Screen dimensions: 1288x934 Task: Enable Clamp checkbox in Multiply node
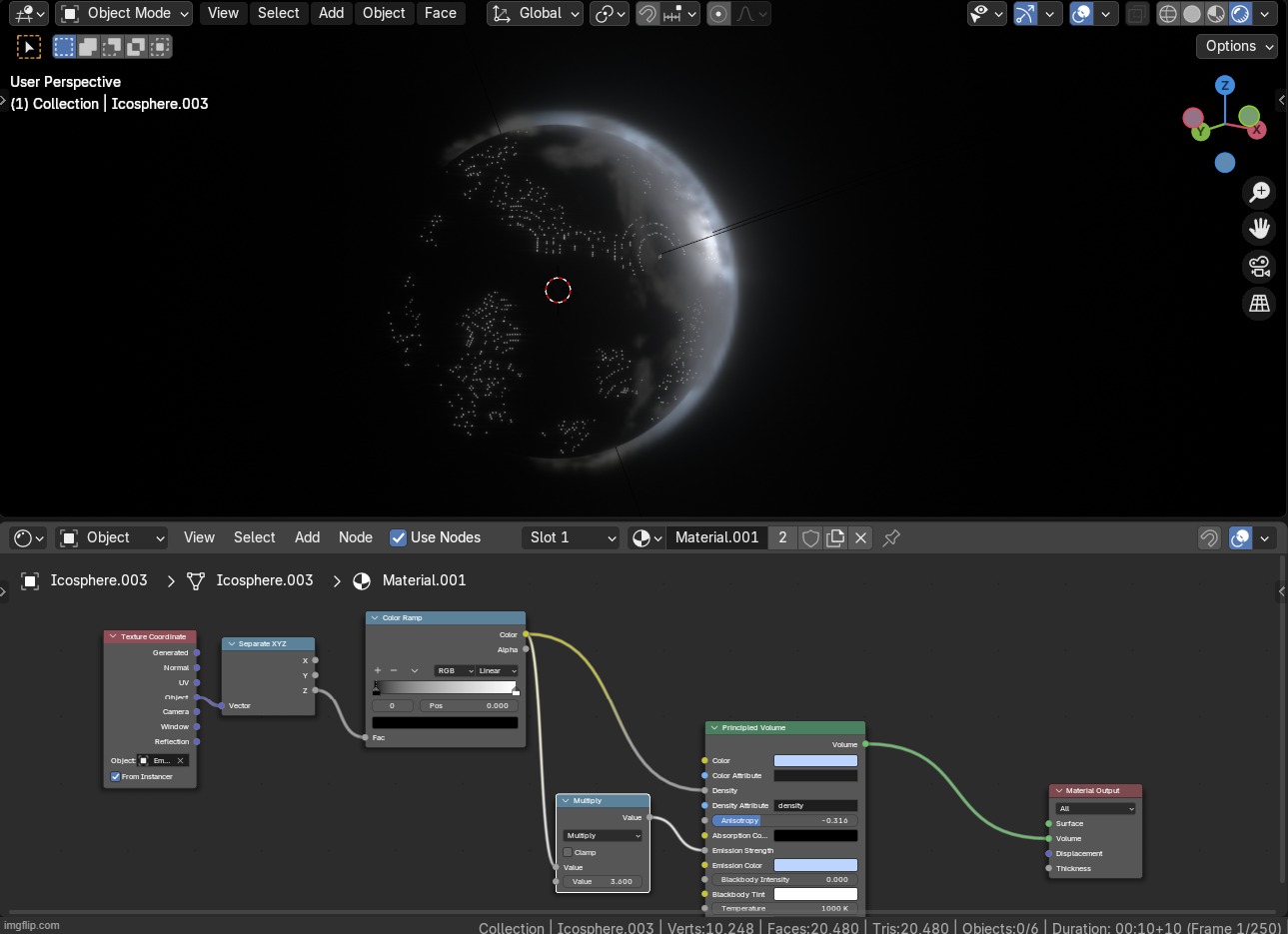click(568, 852)
